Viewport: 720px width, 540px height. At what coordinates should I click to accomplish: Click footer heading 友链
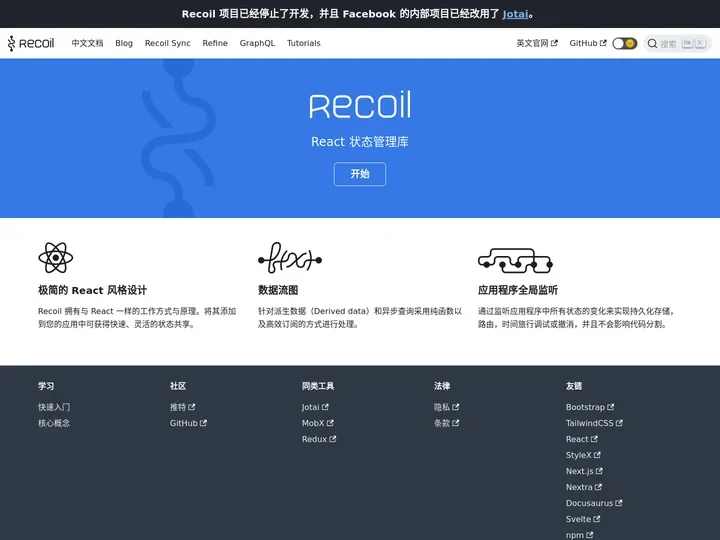pyautogui.click(x=574, y=386)
